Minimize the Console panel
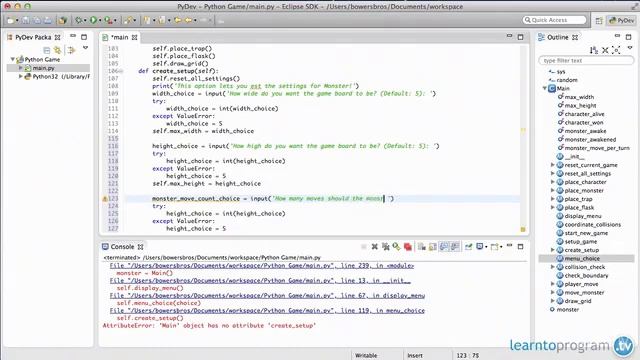Image resolution: width=640 pixels, height=360 pixels. pos(509,246)
